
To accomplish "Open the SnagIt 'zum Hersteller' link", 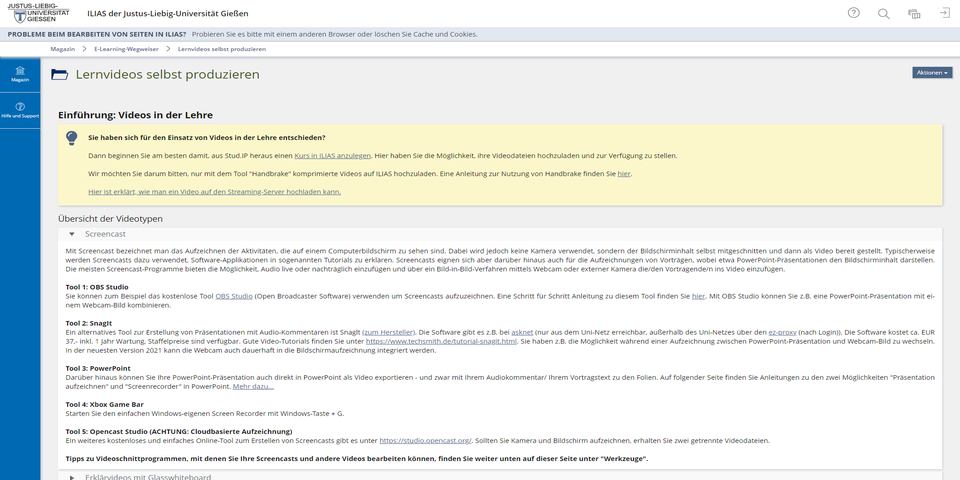I will pyautogui.click(x=389, y=332).
